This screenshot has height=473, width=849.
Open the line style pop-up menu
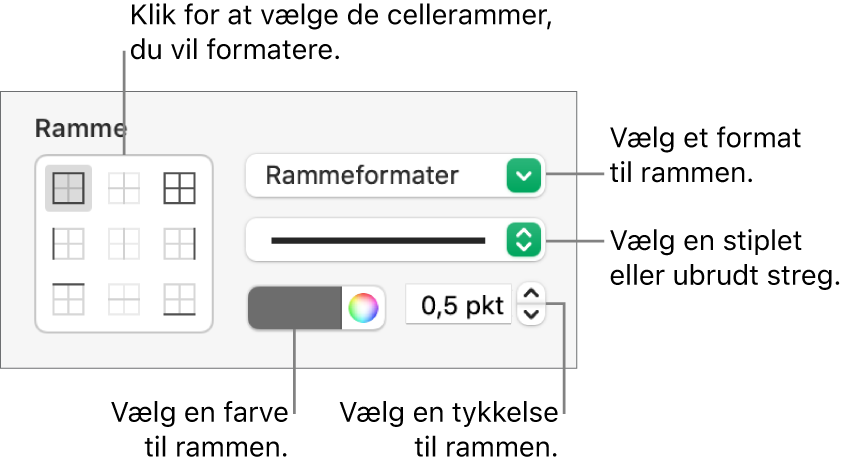tap(378, 240)
